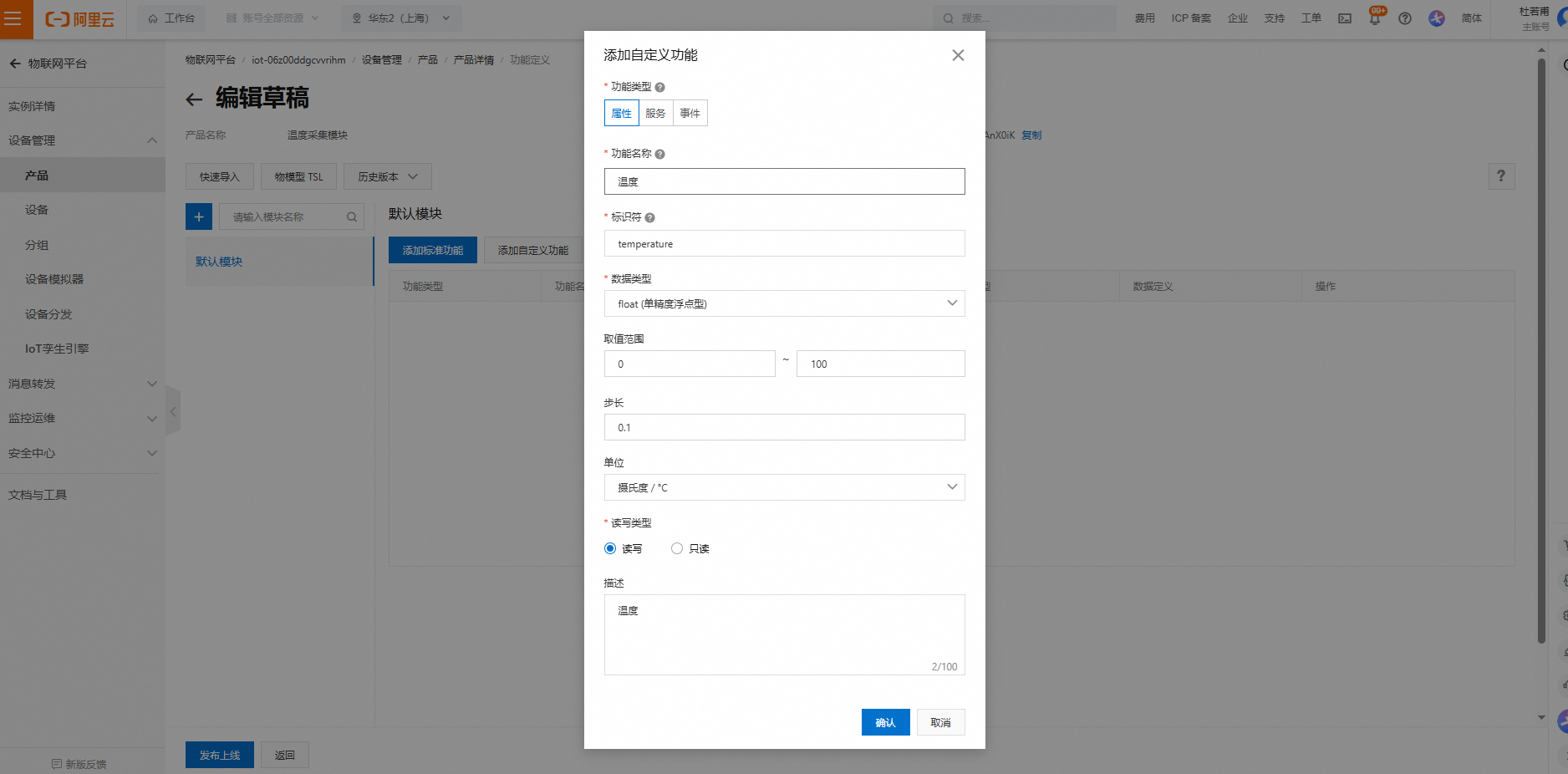Click the magnifier in the module search box
The image size is (1568, 774).
click(351, 216)
